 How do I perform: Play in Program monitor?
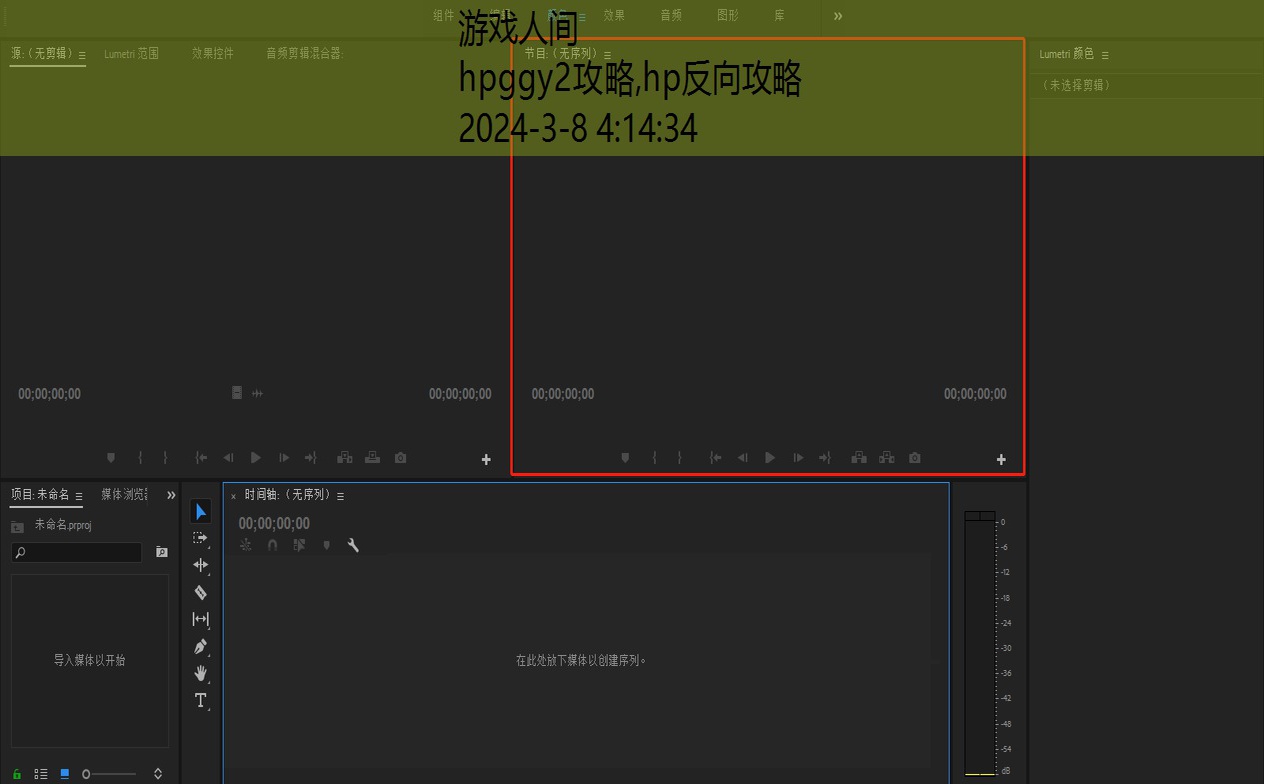point(770,458)
